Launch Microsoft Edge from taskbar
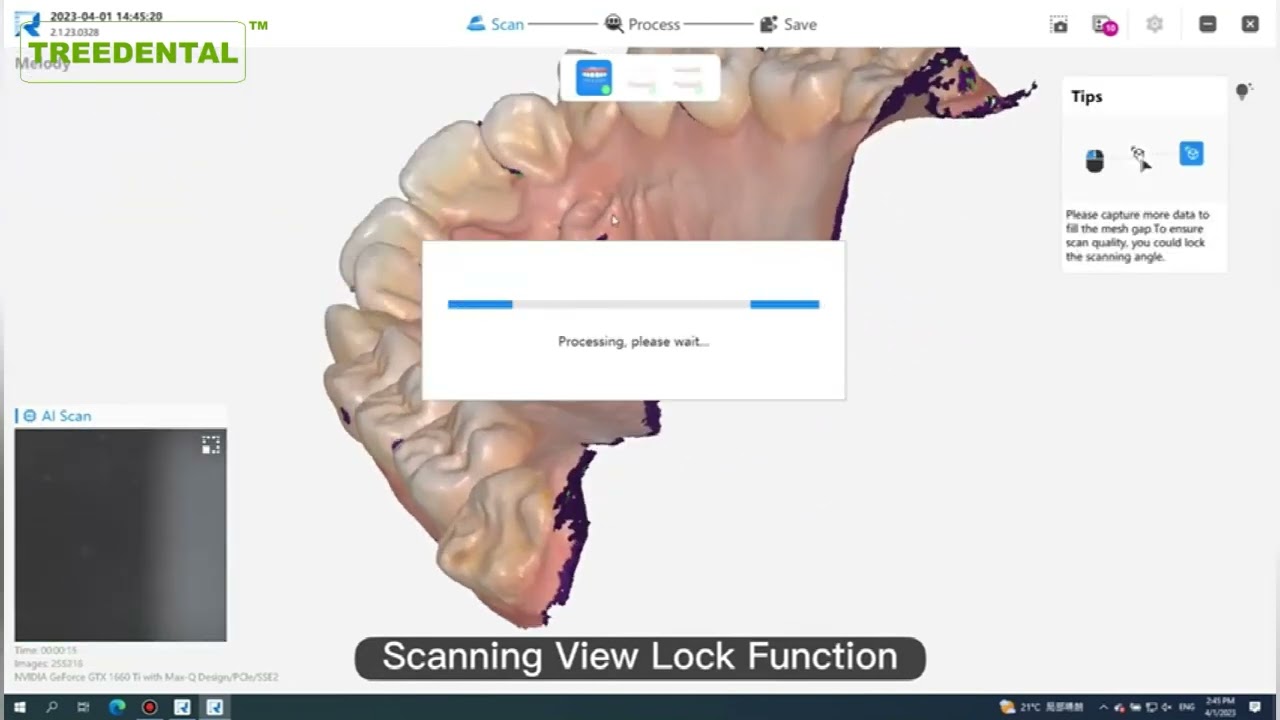The image size is (1280, 720). coord(117,707)
